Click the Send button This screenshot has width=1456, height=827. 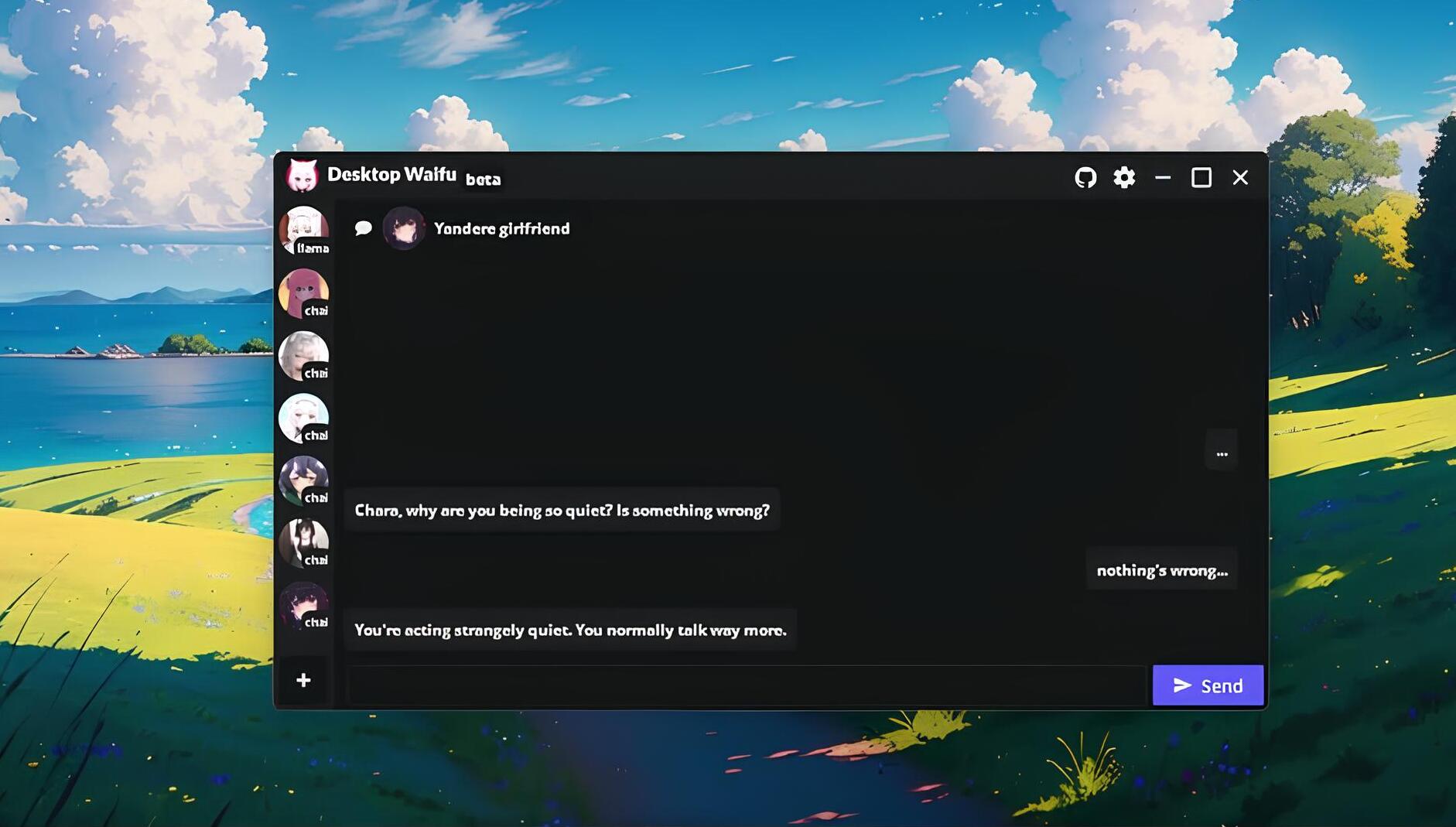tap(1208, 685)
